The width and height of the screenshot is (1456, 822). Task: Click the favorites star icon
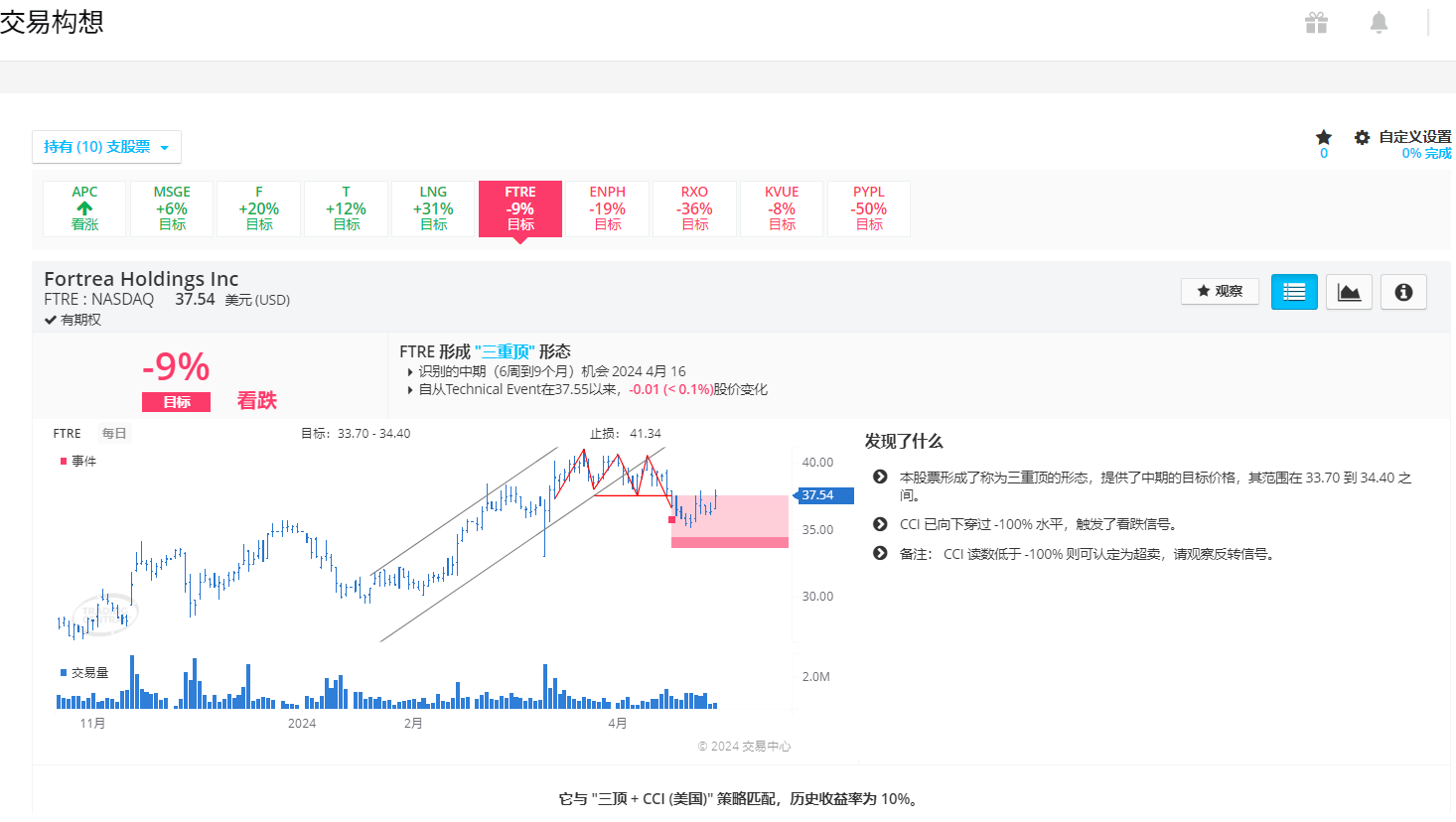[x=1323, y=137]
